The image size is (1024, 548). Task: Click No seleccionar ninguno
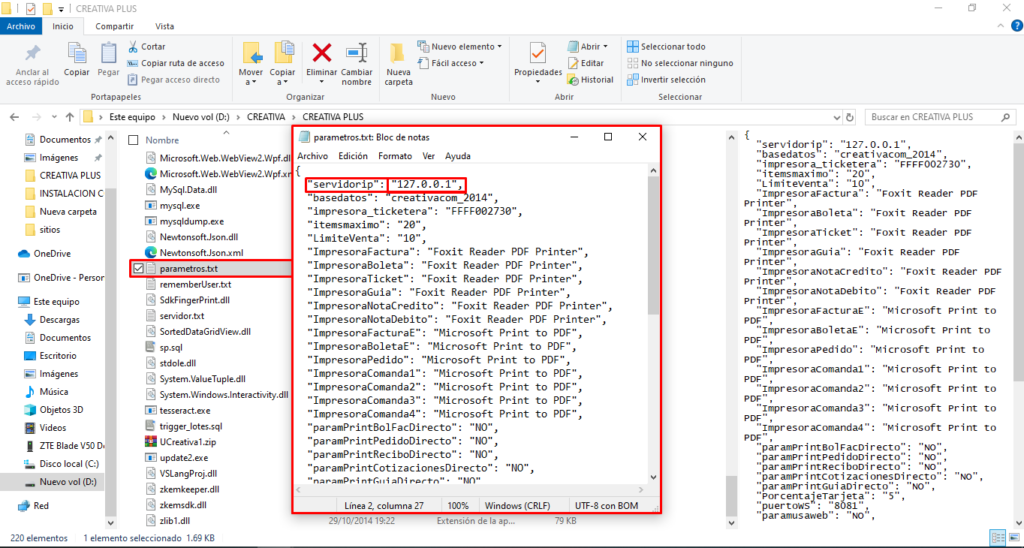[x=680, y=63]
